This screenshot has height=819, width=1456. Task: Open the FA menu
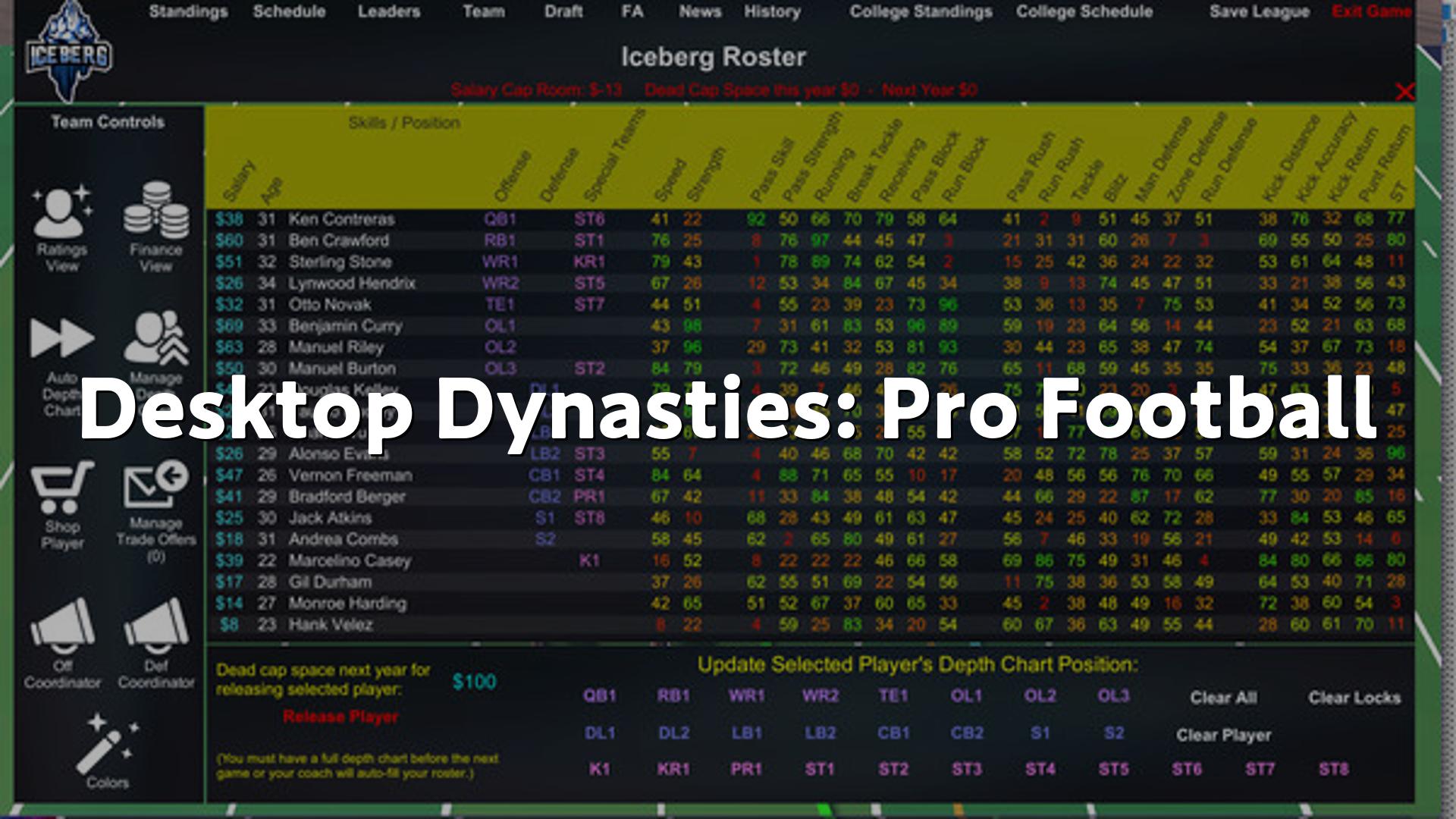click(x=632, y=11)
